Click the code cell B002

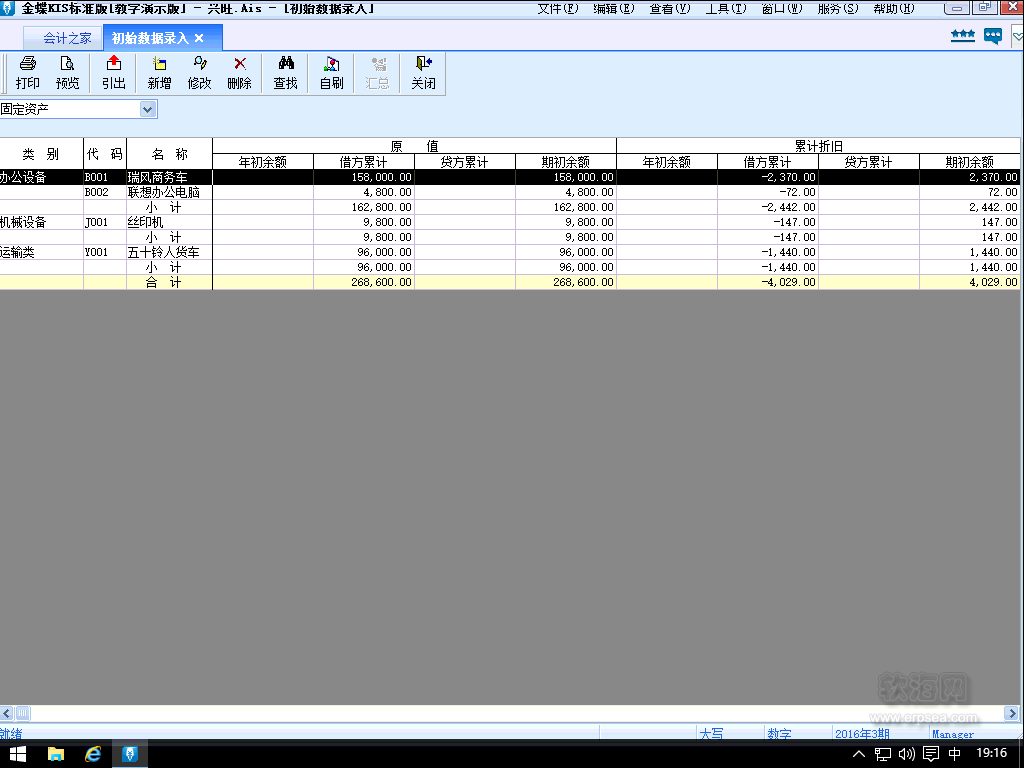105,192
